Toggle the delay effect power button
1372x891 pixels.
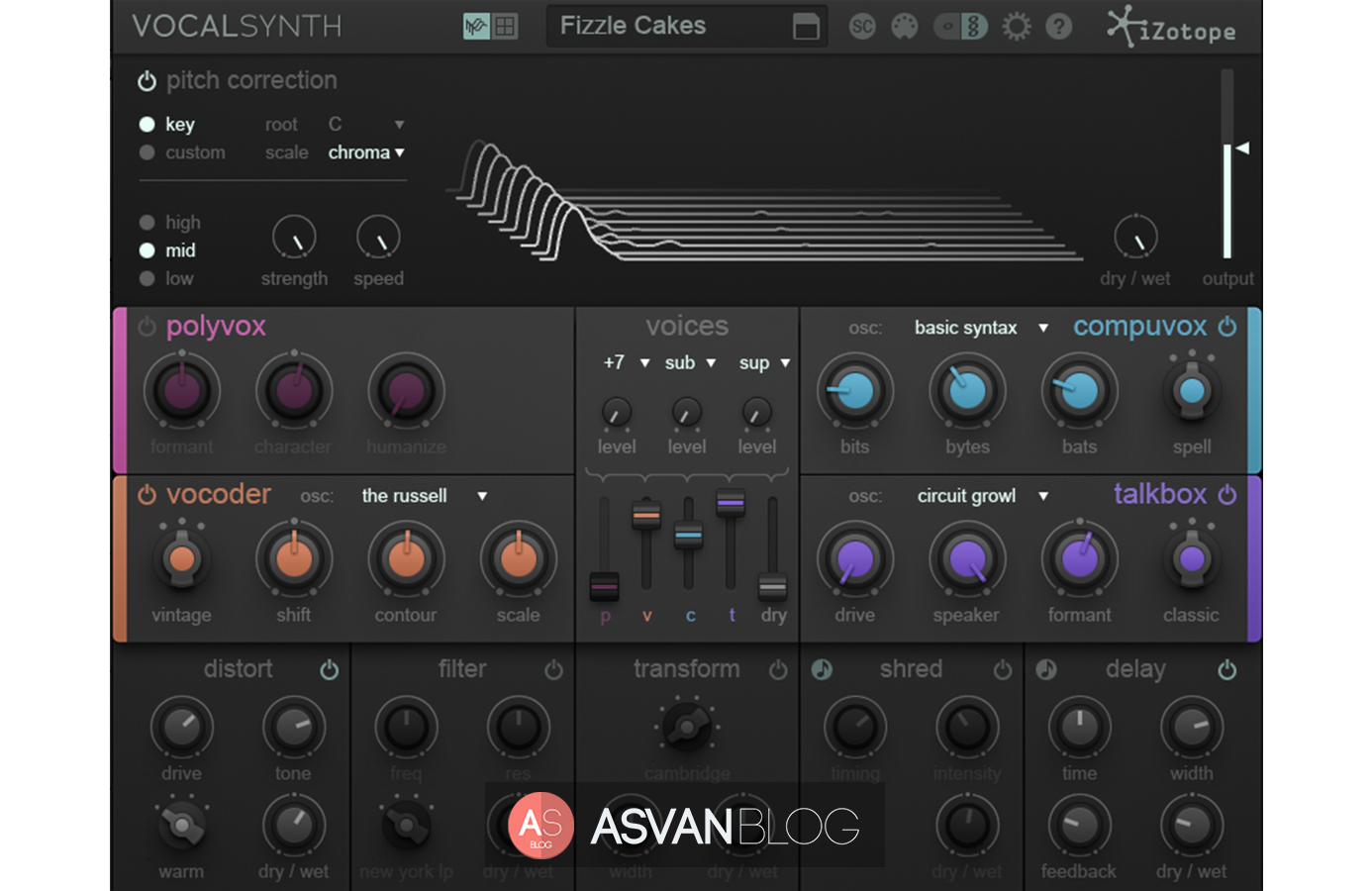pyautogui.click(x=1227, y=670)
